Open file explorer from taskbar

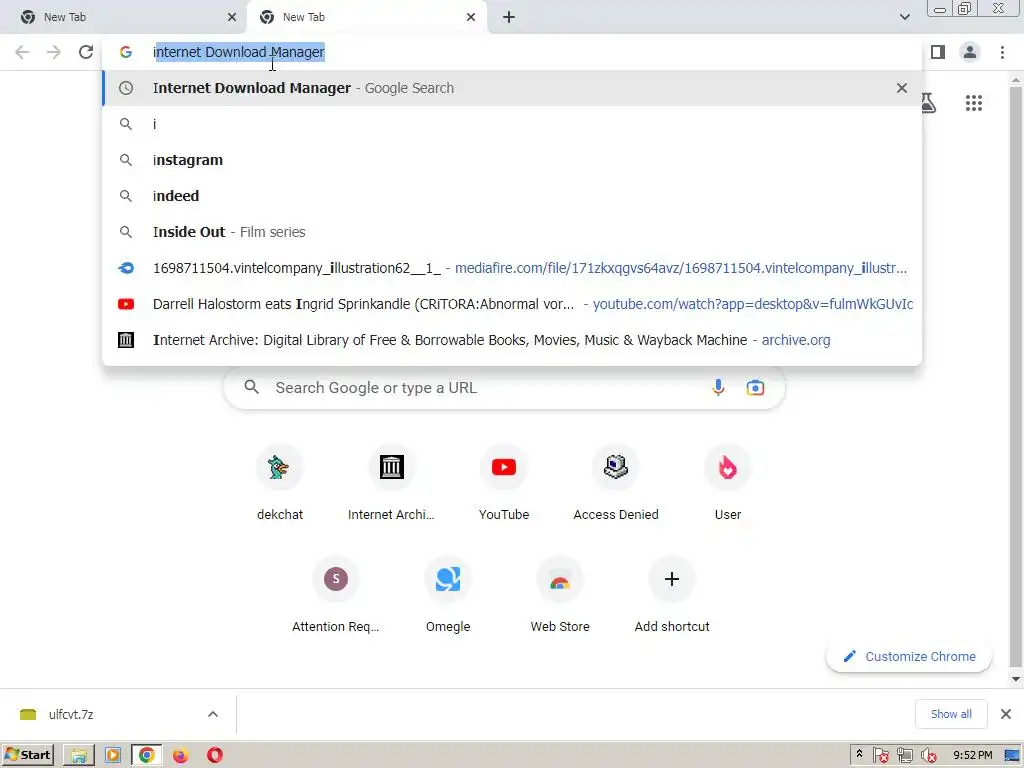tap(79, 756)
